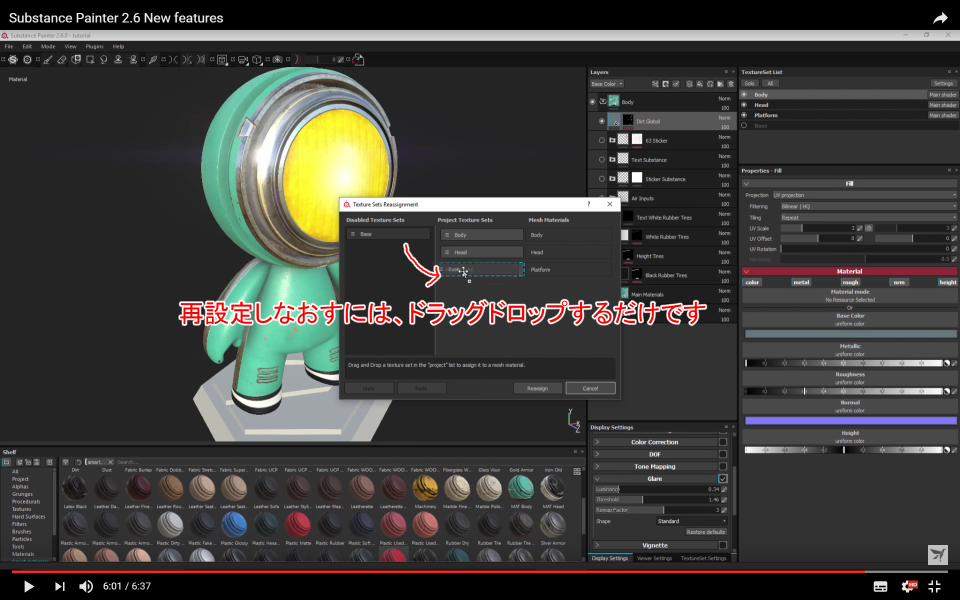960x600 pixels.
Task: Adjust the Glare Luminance slider
Action: click(658, 489)
